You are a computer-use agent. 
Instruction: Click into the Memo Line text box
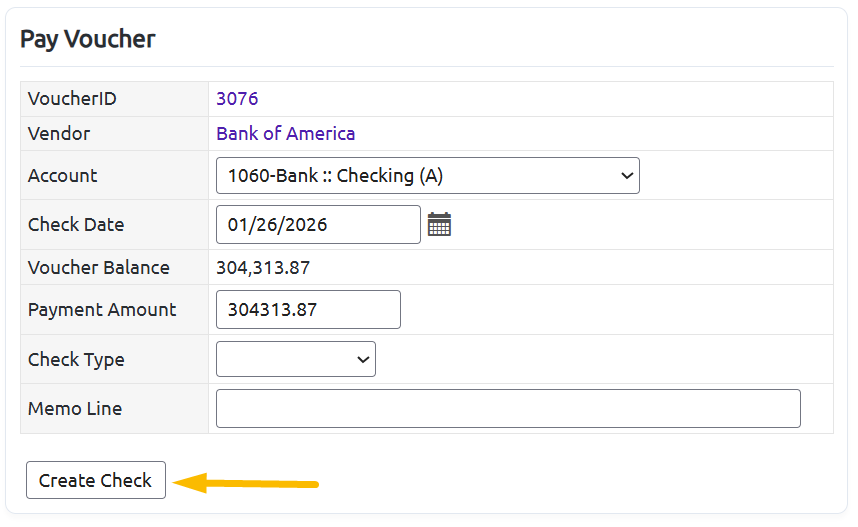click(508, 408)
